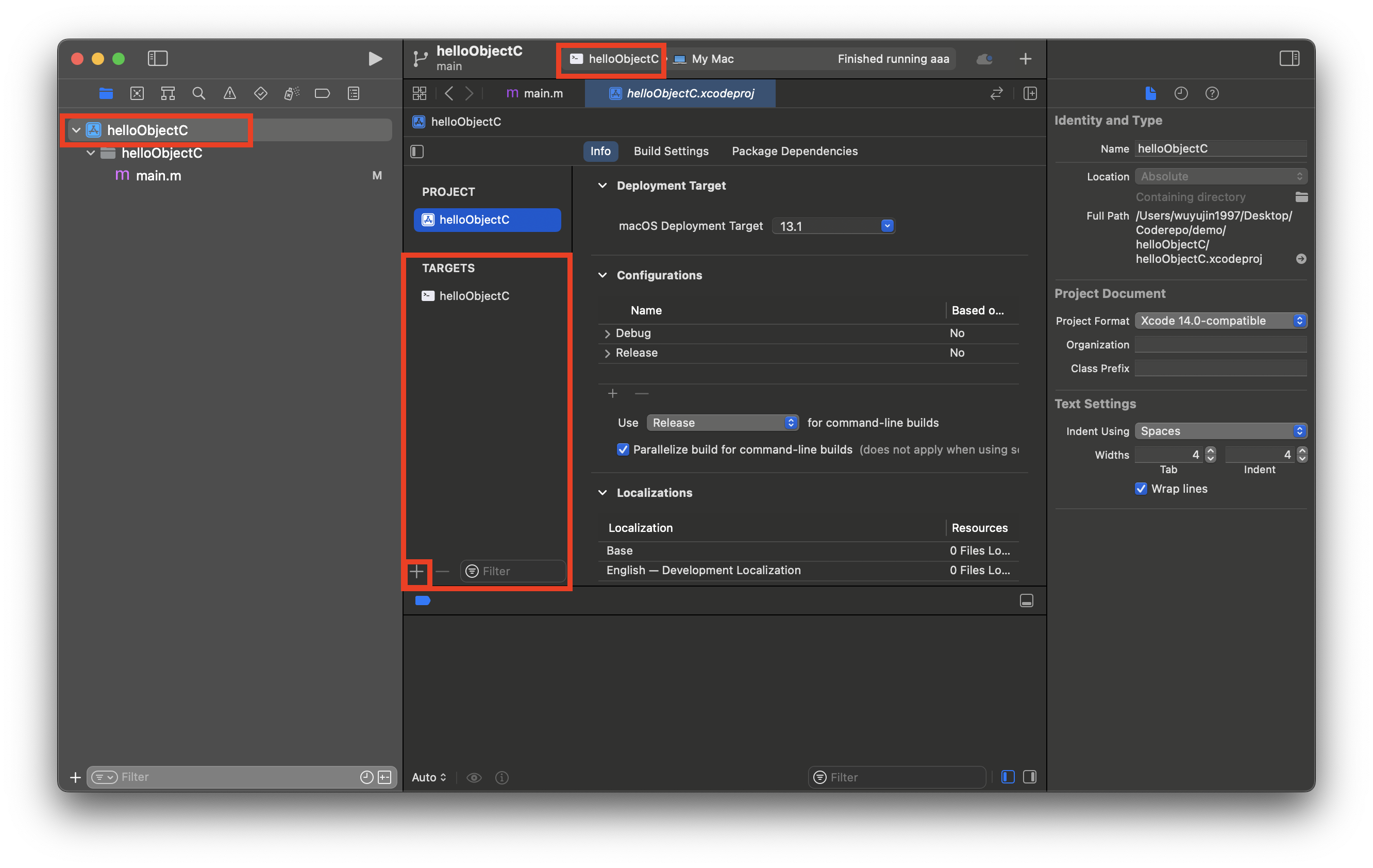Select the Package Dependencies tab

[794, 151]
